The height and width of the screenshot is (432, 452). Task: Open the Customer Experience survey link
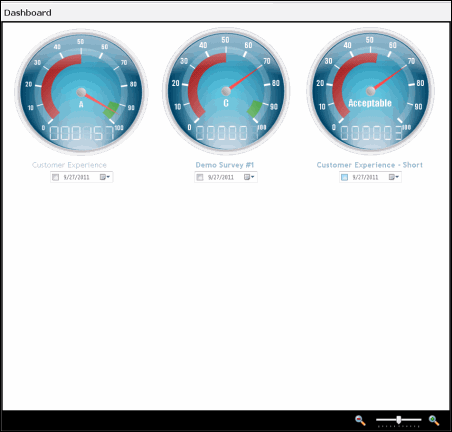(x=69, y=165)
